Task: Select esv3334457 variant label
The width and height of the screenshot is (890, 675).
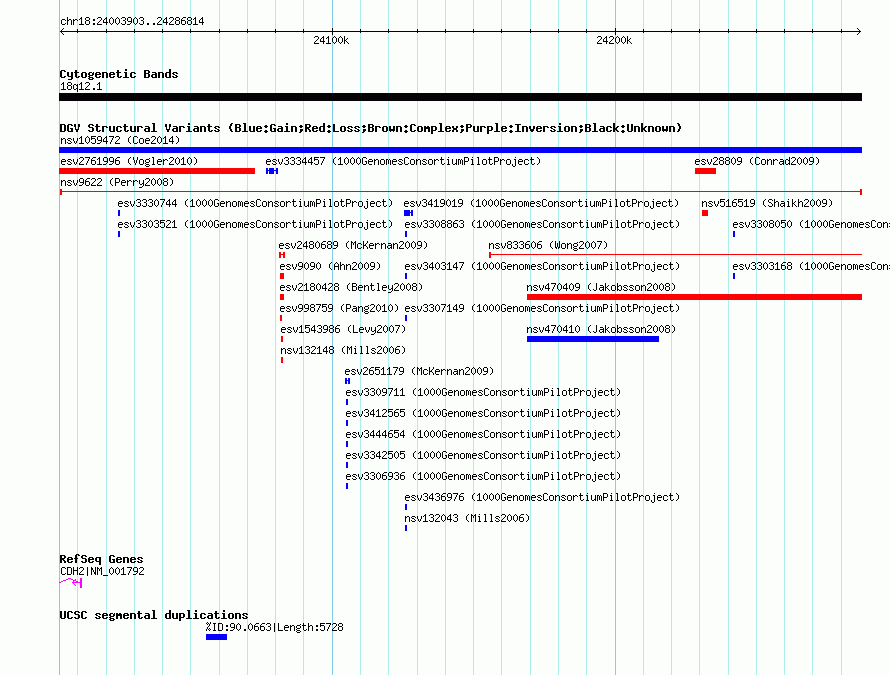Action: tap(403, 161)
